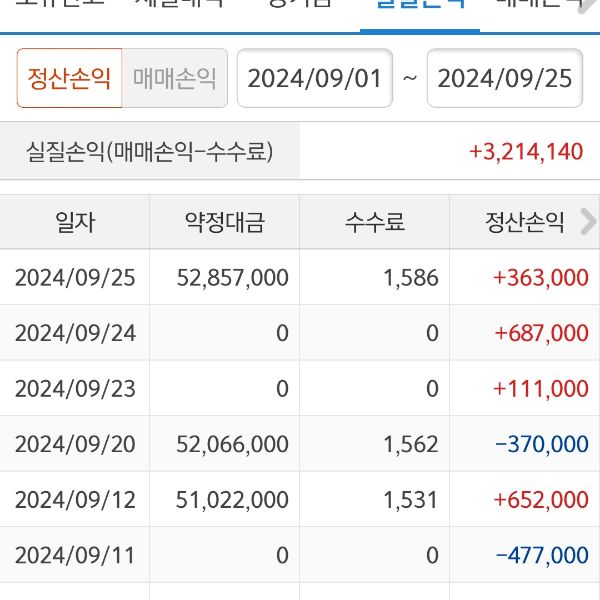Select the 2024/09/11 row date

(x=75, y=555)
